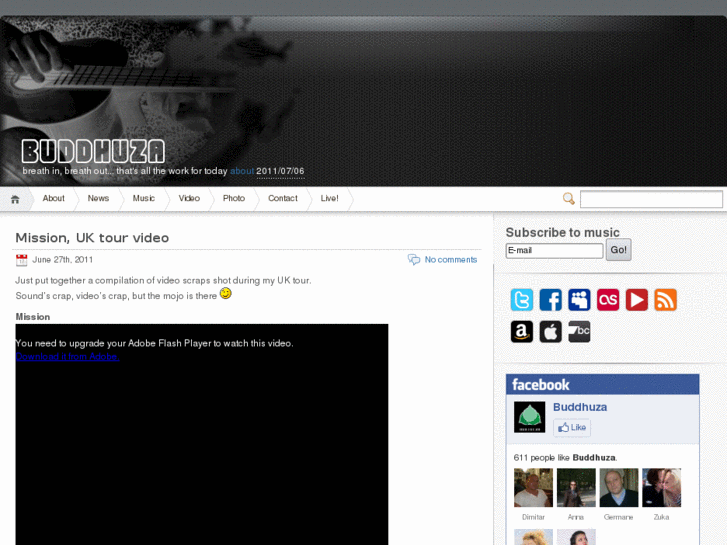Click the facebook widget header logo

pyautogui.click(x=541, y=385)
